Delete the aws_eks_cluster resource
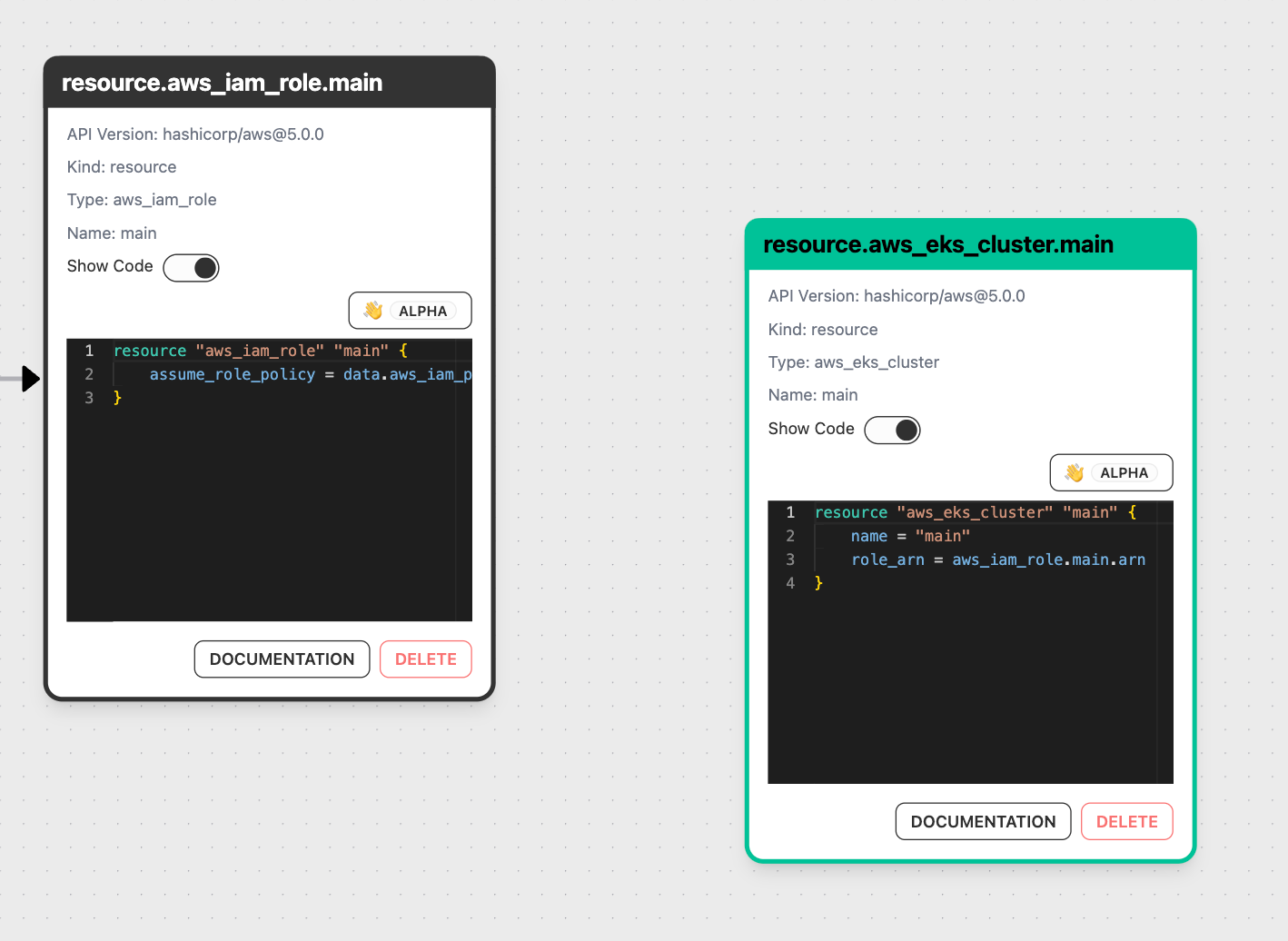This screenshot has height=941, width=1288. coord(1126,821)
